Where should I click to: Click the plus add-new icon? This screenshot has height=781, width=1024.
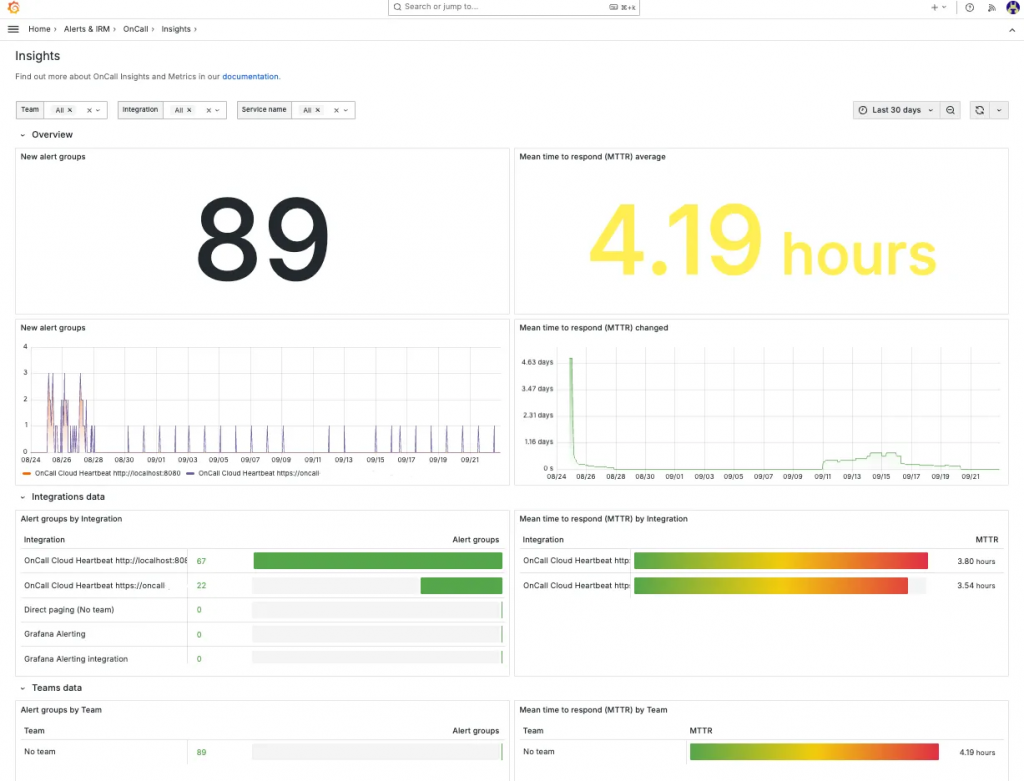(x=935, y=7)
